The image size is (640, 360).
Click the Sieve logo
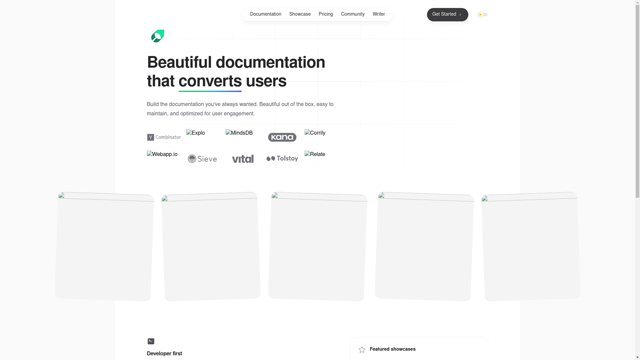202,159
